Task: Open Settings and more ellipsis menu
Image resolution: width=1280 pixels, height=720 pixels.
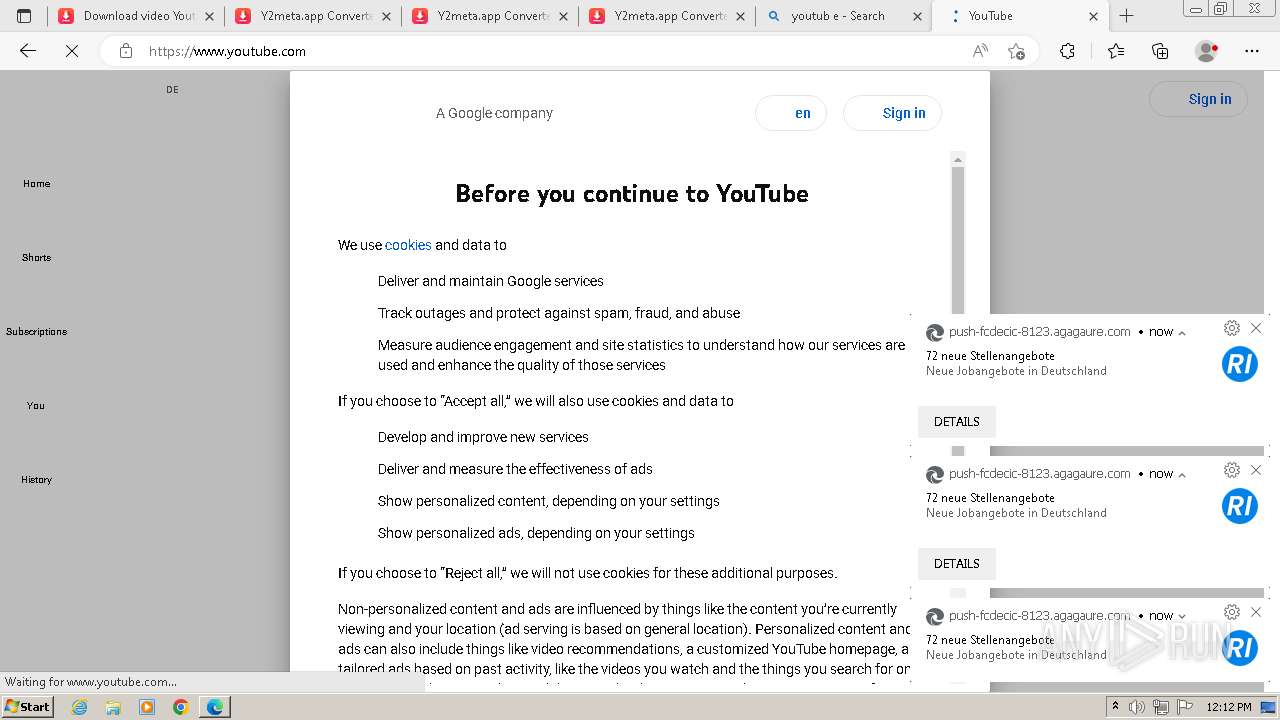Action: coord(1252,51)
